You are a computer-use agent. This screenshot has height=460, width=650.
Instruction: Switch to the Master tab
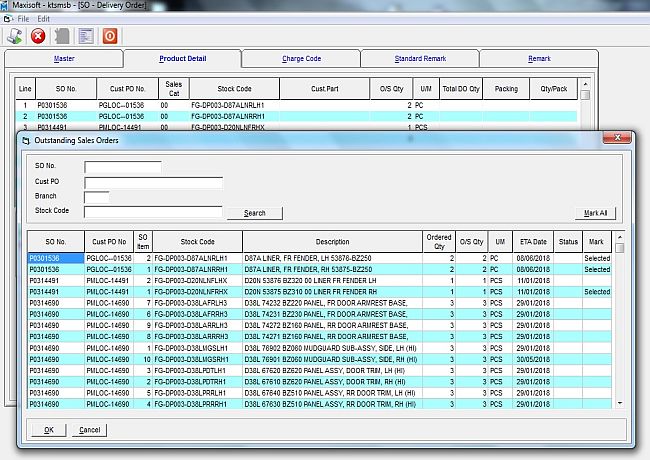[x=64, y=59]
